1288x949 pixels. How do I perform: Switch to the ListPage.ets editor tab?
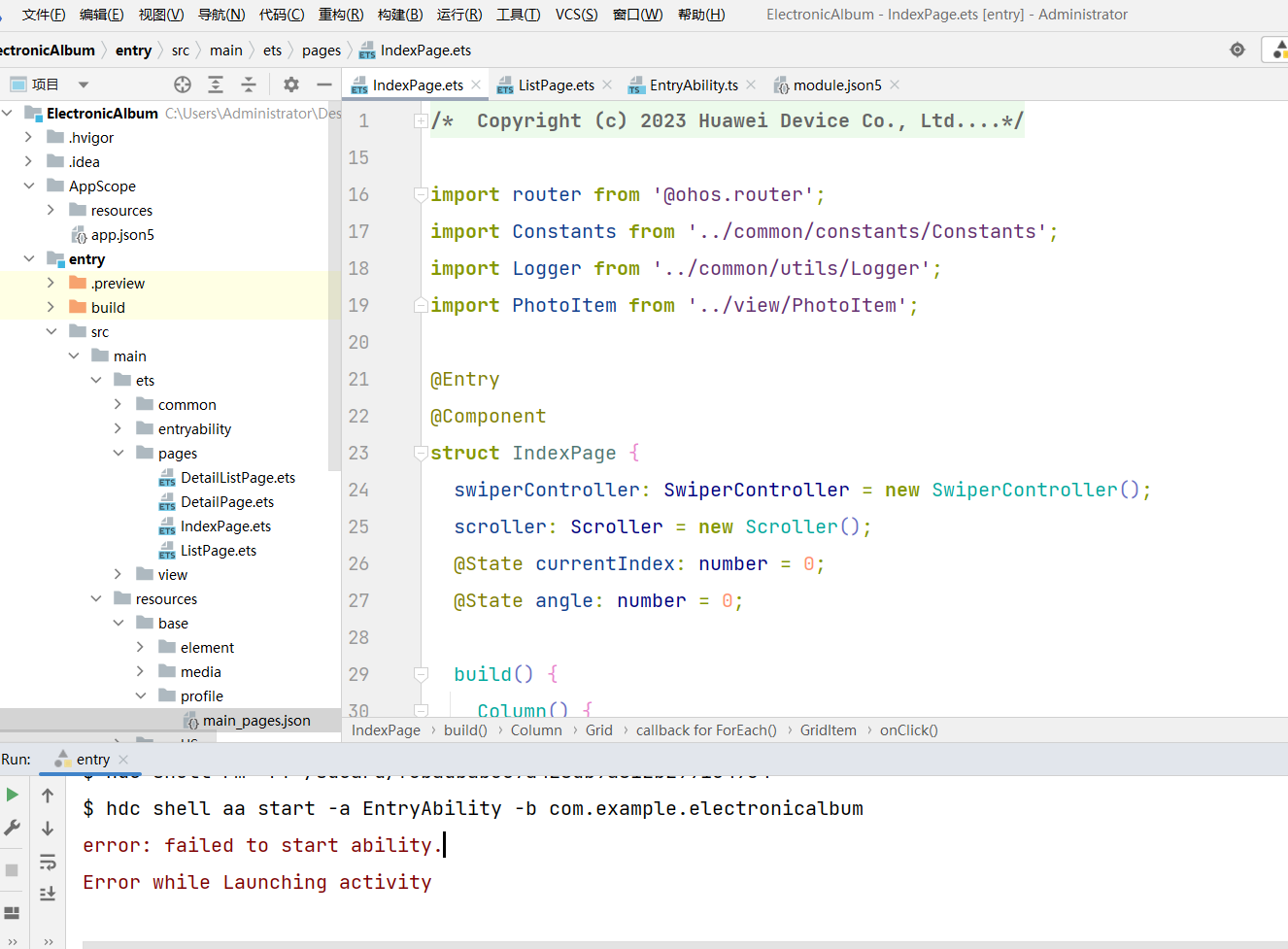556,85
